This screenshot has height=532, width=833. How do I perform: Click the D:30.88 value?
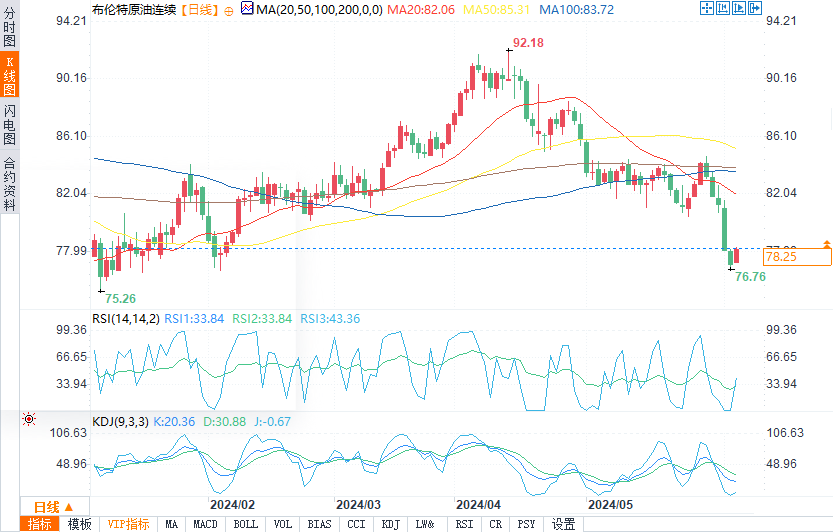[x=225, y=421]
